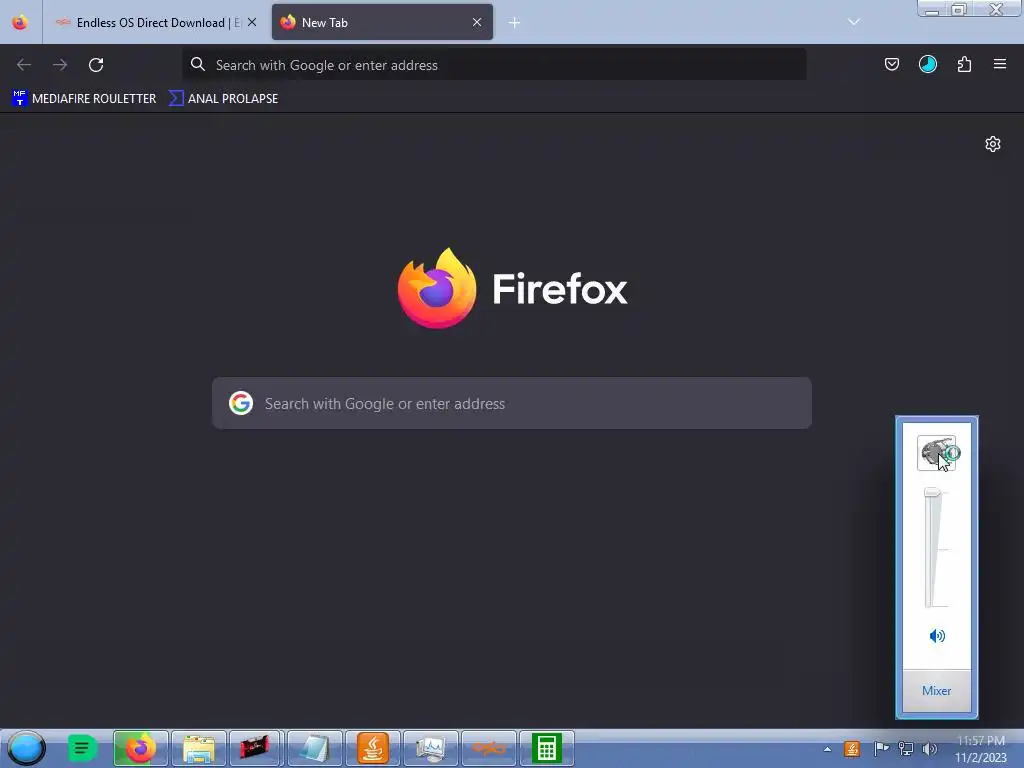Open the Start menu orb
Screen dimensions: 1024x768
(26, 748)
